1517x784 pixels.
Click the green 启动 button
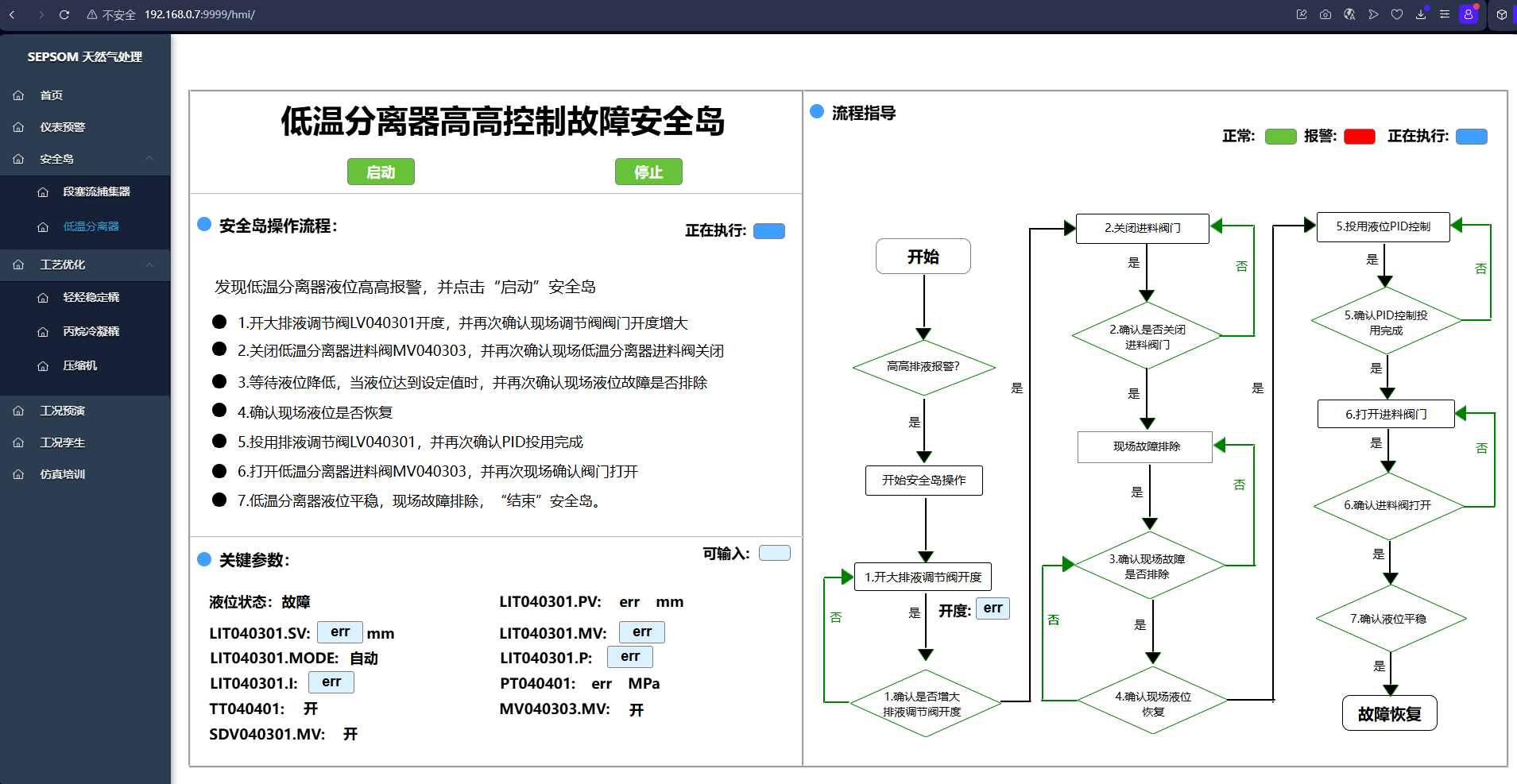tap(381, 172)
